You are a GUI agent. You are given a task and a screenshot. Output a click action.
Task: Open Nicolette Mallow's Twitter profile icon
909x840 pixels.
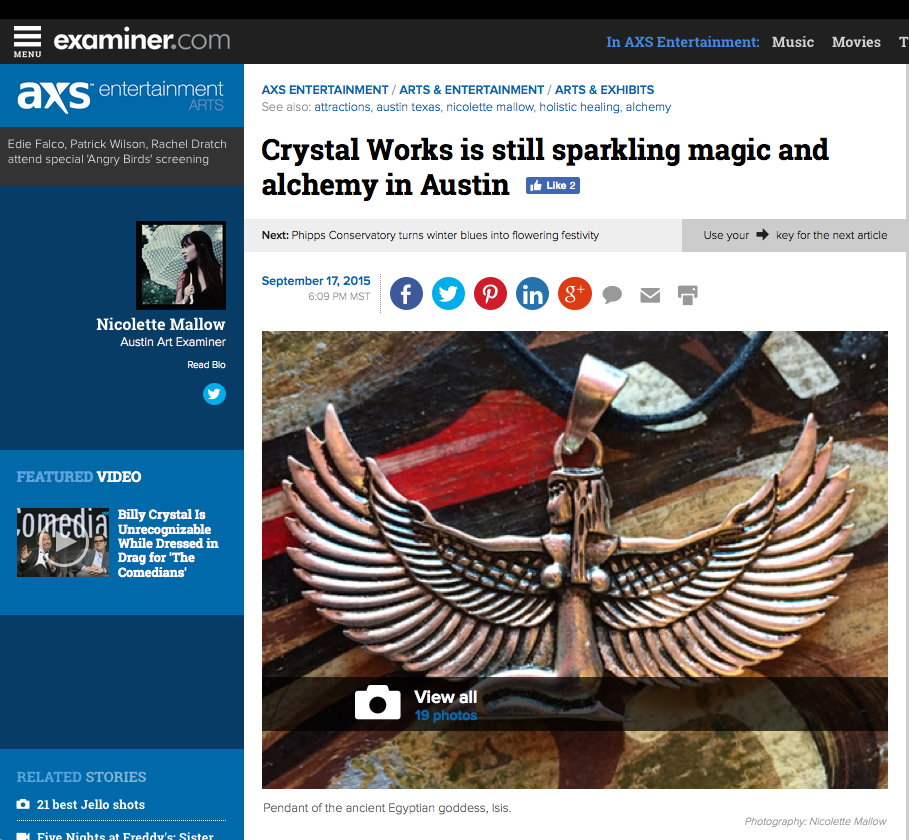214,394
